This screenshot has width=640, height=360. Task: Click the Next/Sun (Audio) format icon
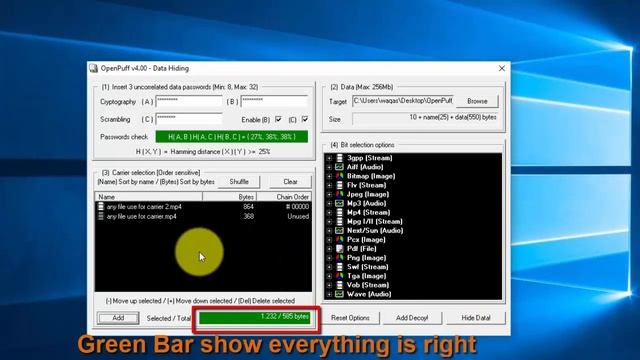click(x=339, y=231)
